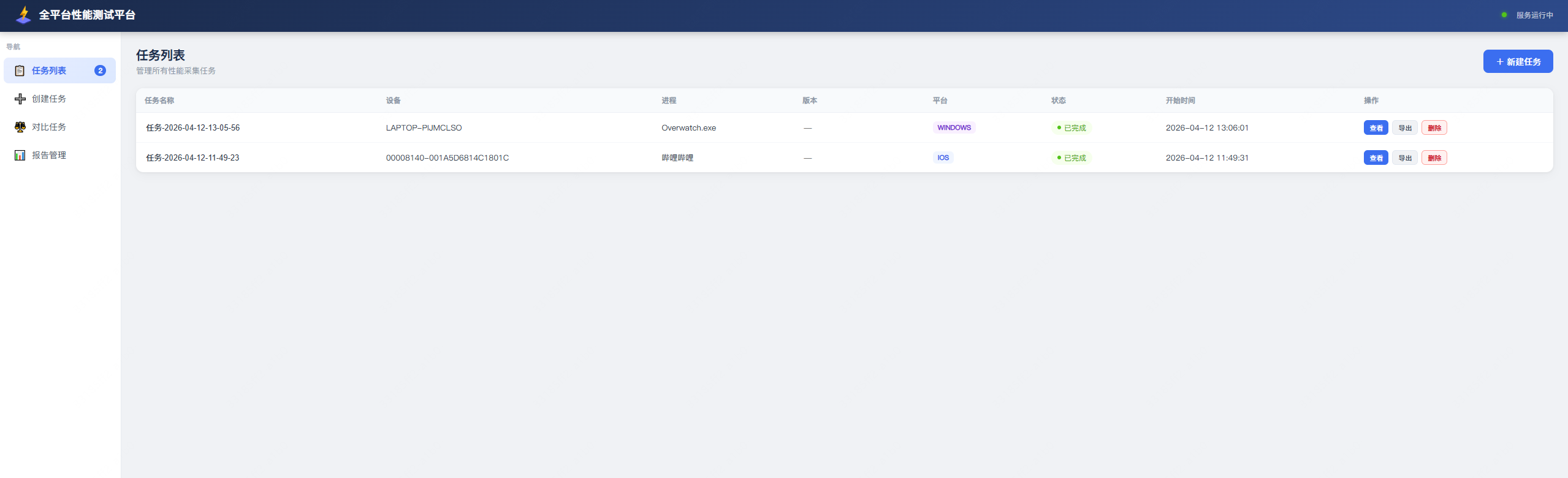Open 创建任务 in the sidebar
Screen dimensions: 1568x478
(59, 99)
